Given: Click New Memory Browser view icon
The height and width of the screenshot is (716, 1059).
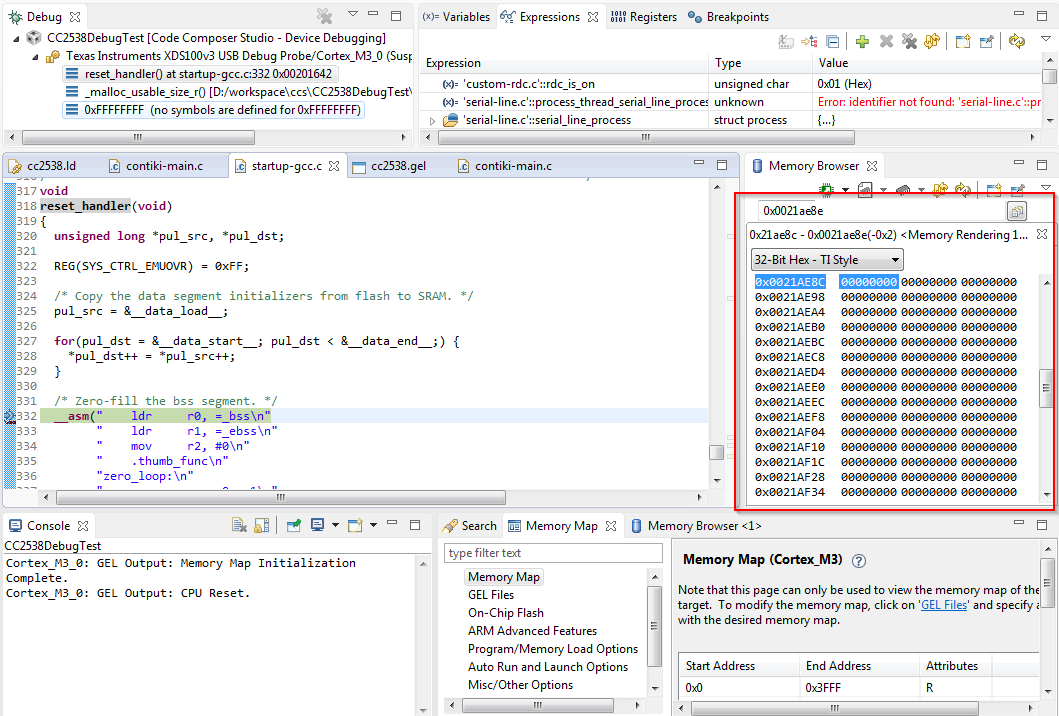Looking at the screenshot, I should 993,190.
